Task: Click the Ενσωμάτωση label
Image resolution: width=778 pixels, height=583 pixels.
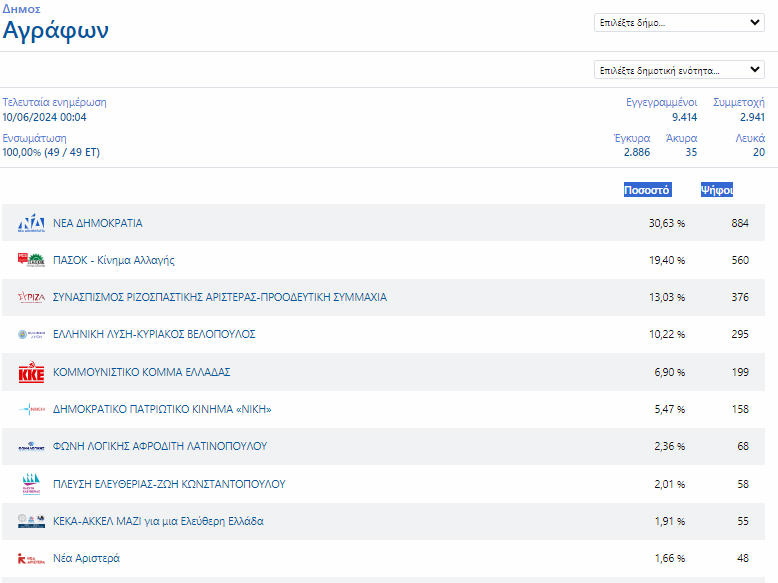Action: (34, 138)
